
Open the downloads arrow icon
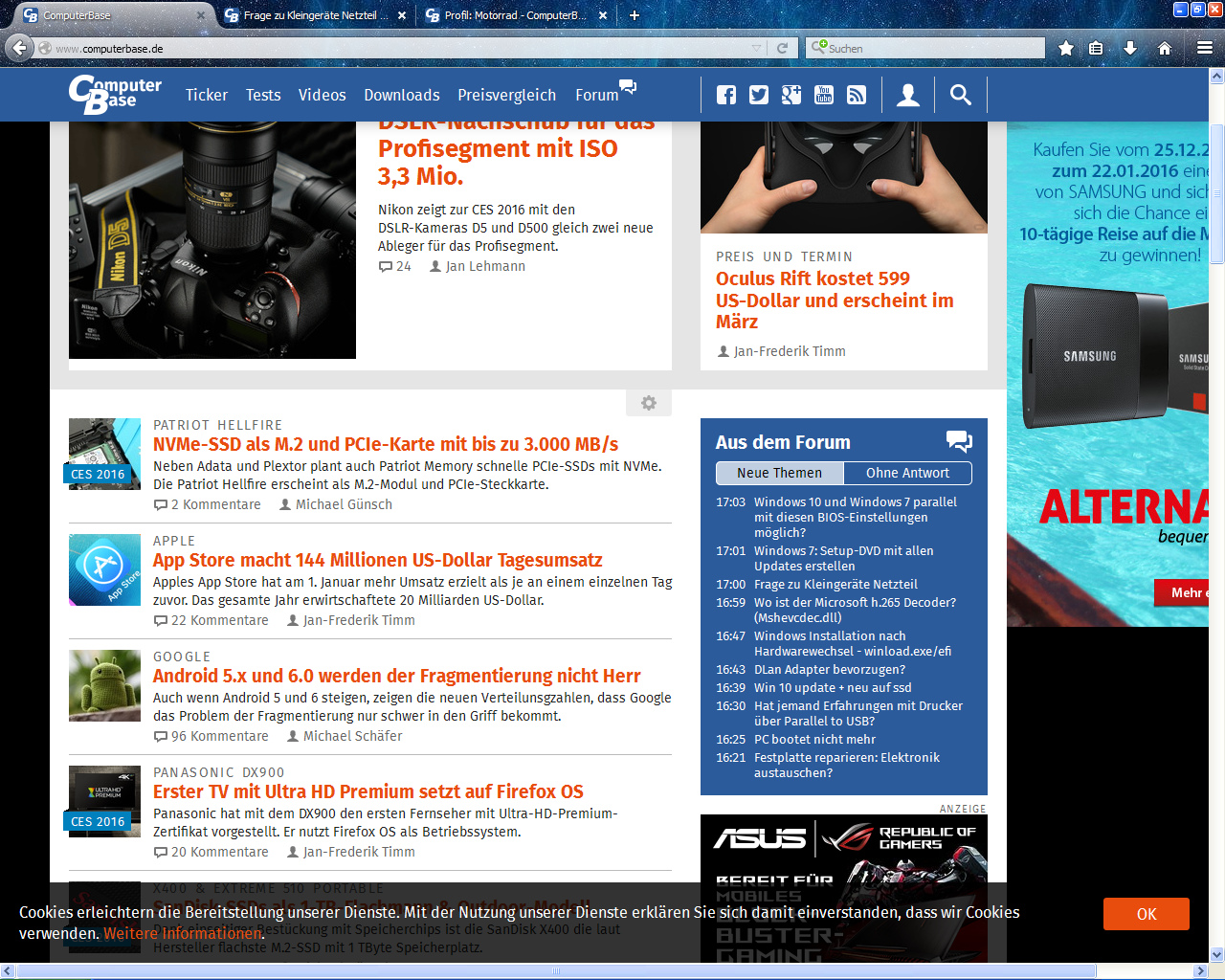(1130, 48)
